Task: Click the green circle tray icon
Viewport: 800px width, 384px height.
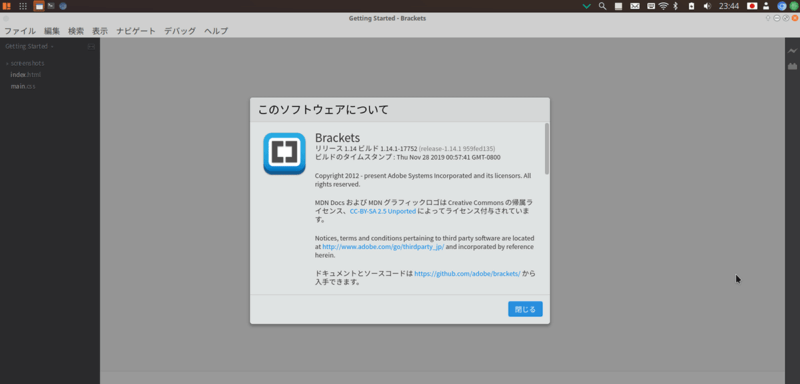Action: coord(793,6)
